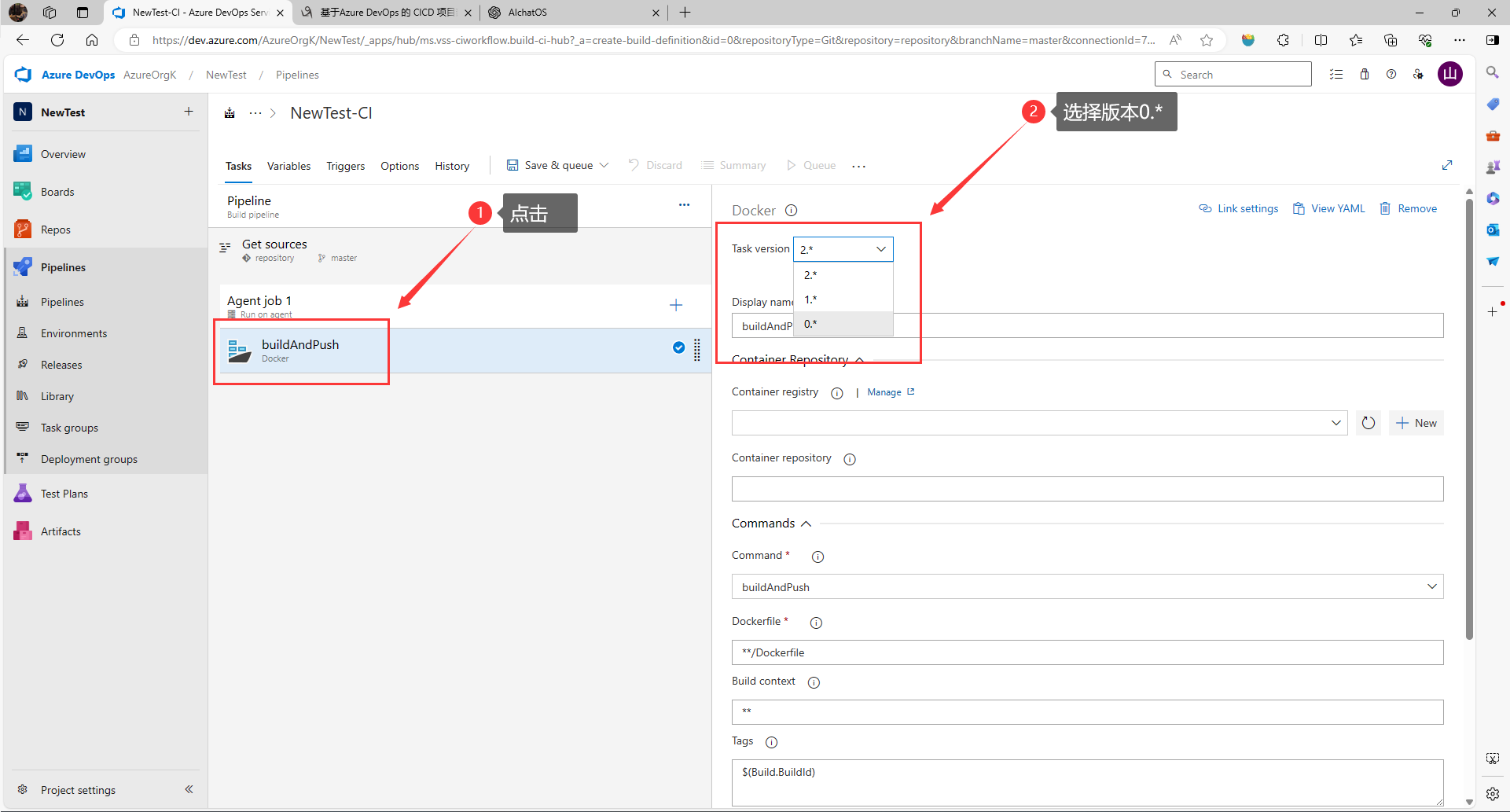Remove the Docker task
The height and width of the screenshot is (812, 1510).
[1409, 208]
